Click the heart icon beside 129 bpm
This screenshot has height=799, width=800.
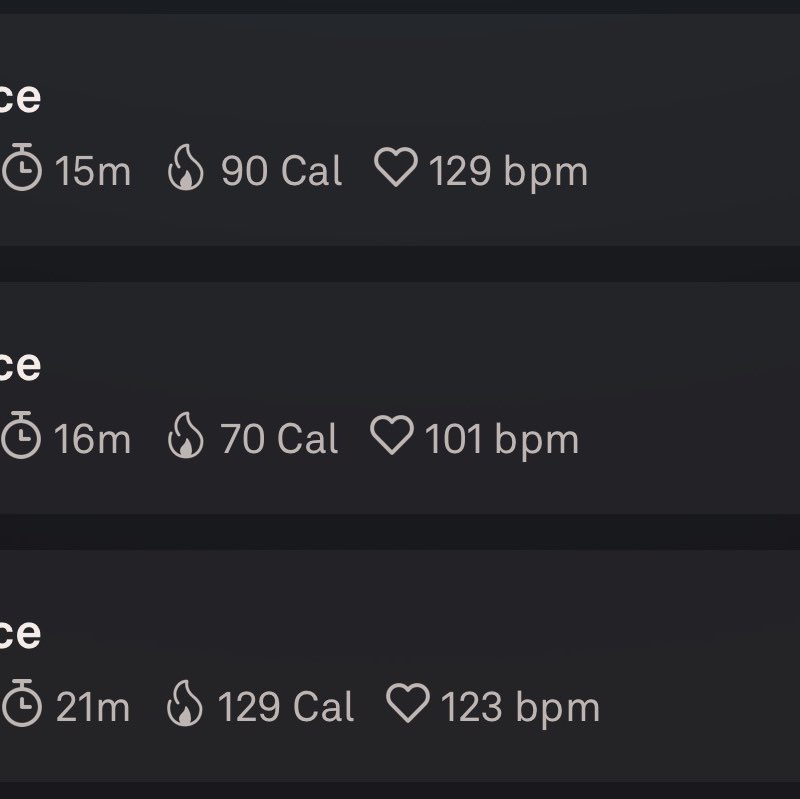pyautogui.click(x=396, y=166)
